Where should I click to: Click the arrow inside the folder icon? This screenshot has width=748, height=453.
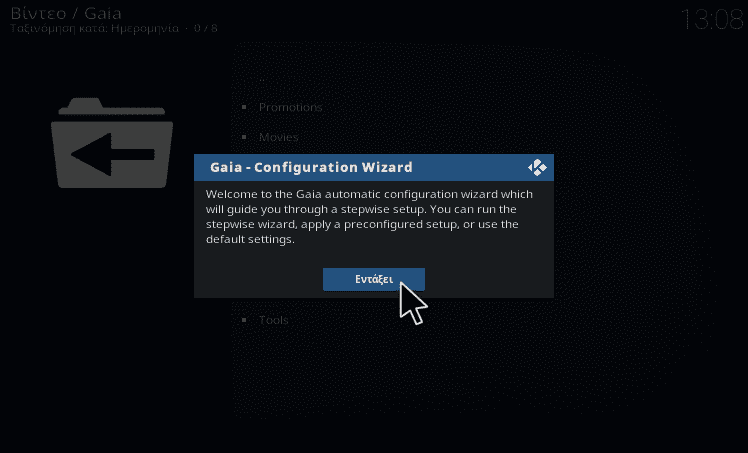113,154
